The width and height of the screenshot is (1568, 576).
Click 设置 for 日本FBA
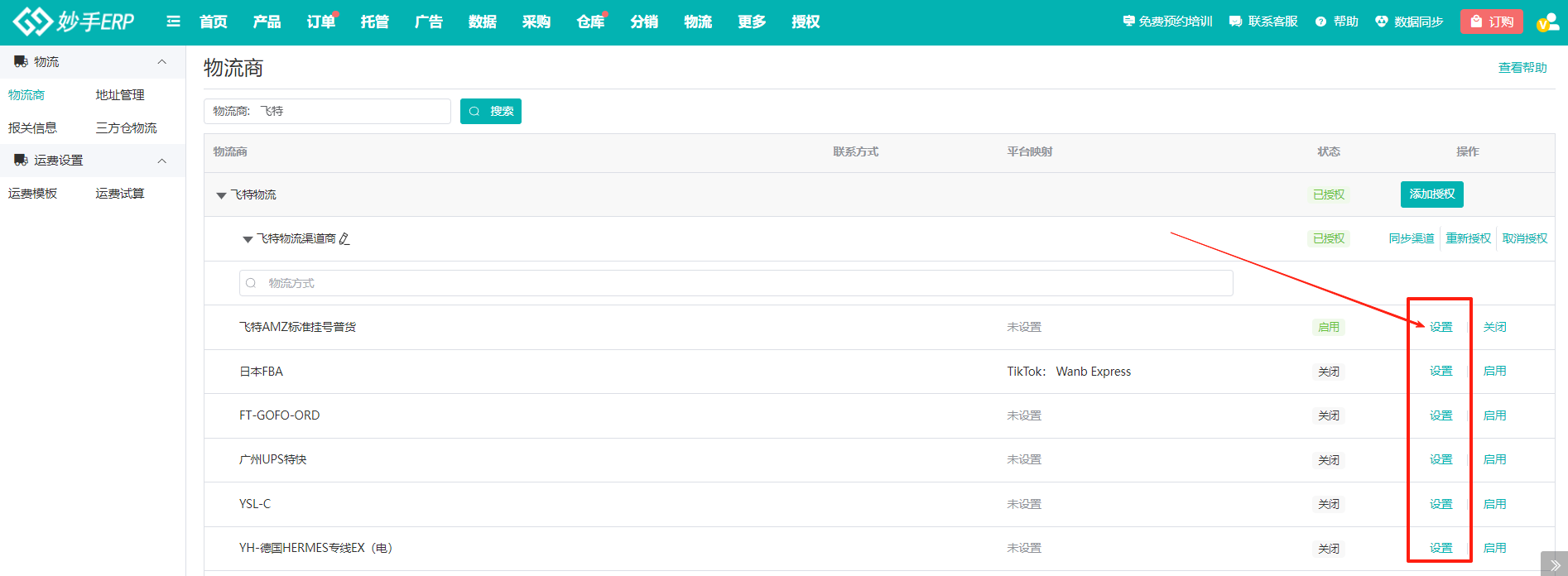click(x=1441, y=371)
